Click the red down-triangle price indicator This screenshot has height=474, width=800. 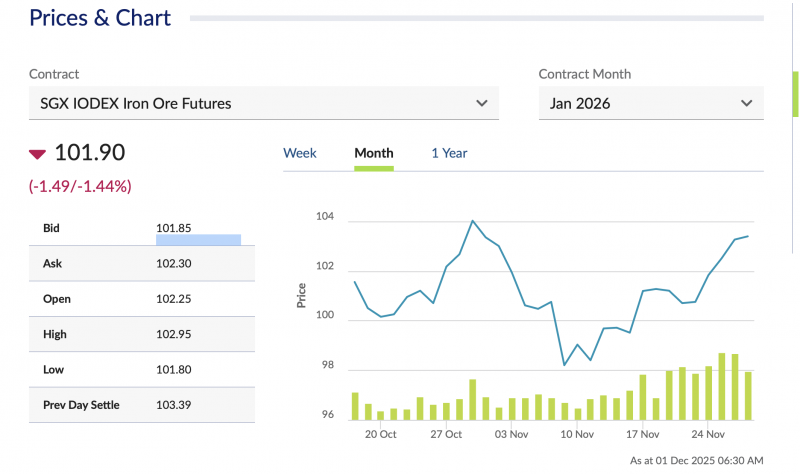pyautogui.click(x=38, y=154)
